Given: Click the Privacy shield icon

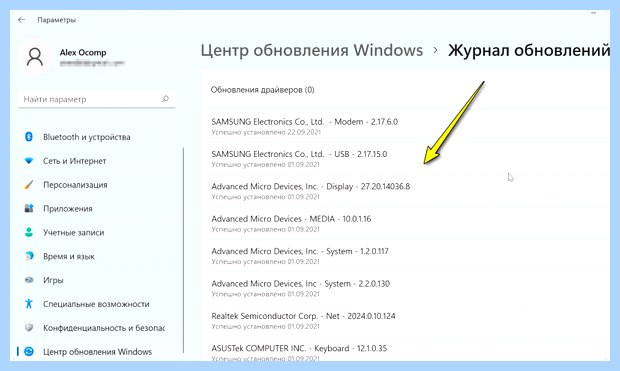Looking at the screenshot, I should coord(29,327).
